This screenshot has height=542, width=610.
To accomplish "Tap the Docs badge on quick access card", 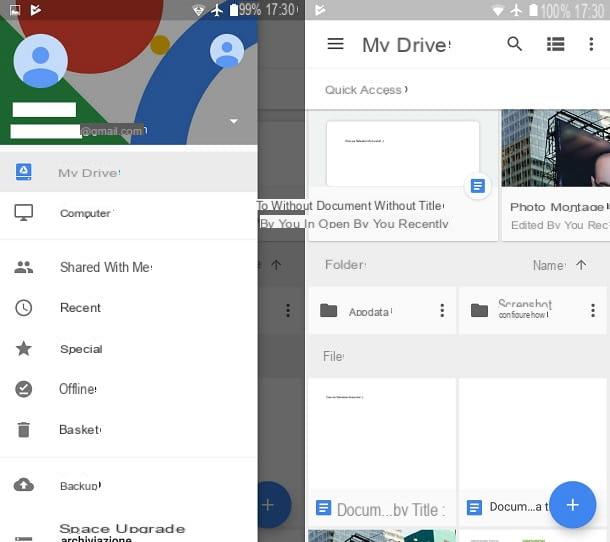I will click(x=477, y=186).
